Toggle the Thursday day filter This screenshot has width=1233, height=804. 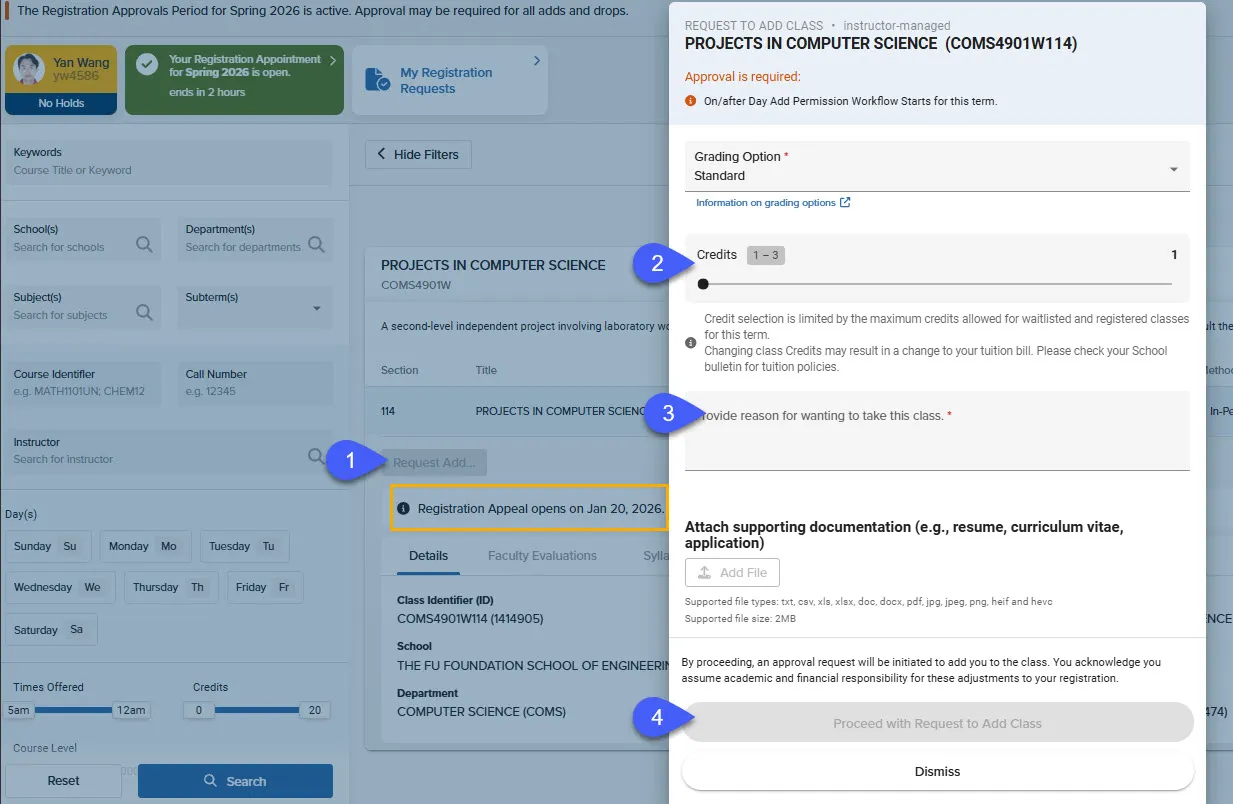[171, 588]
